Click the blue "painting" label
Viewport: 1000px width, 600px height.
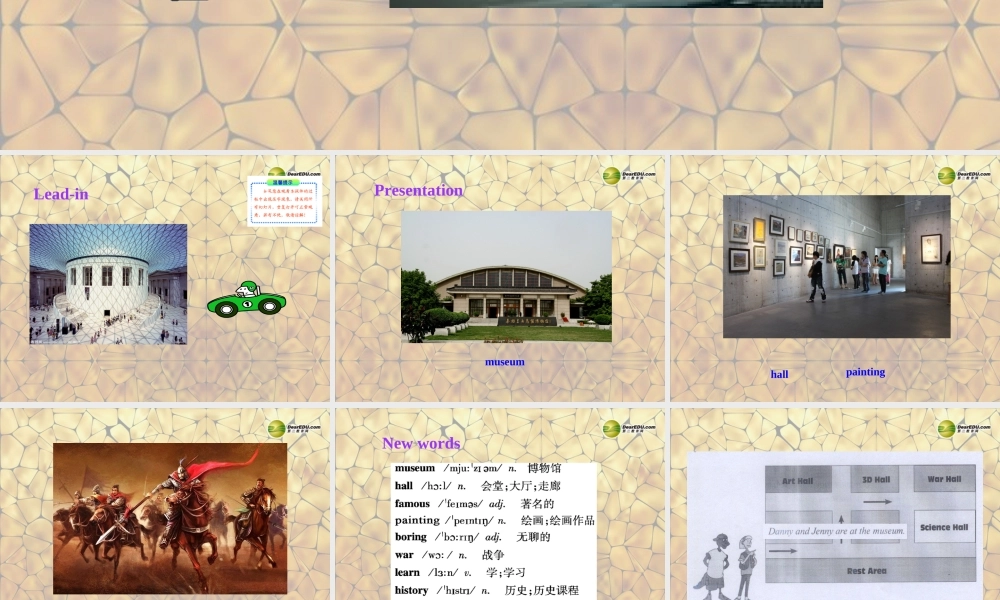[865, 372]
